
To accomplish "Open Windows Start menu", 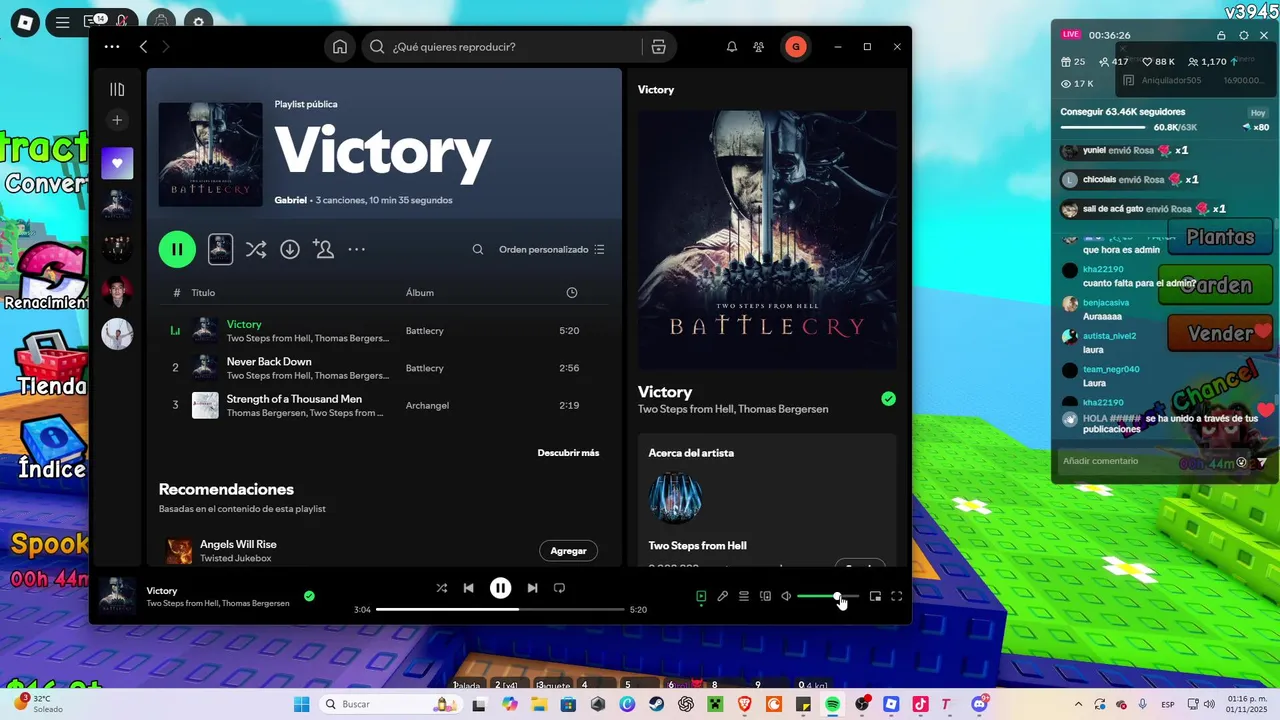I will [301, 704].
